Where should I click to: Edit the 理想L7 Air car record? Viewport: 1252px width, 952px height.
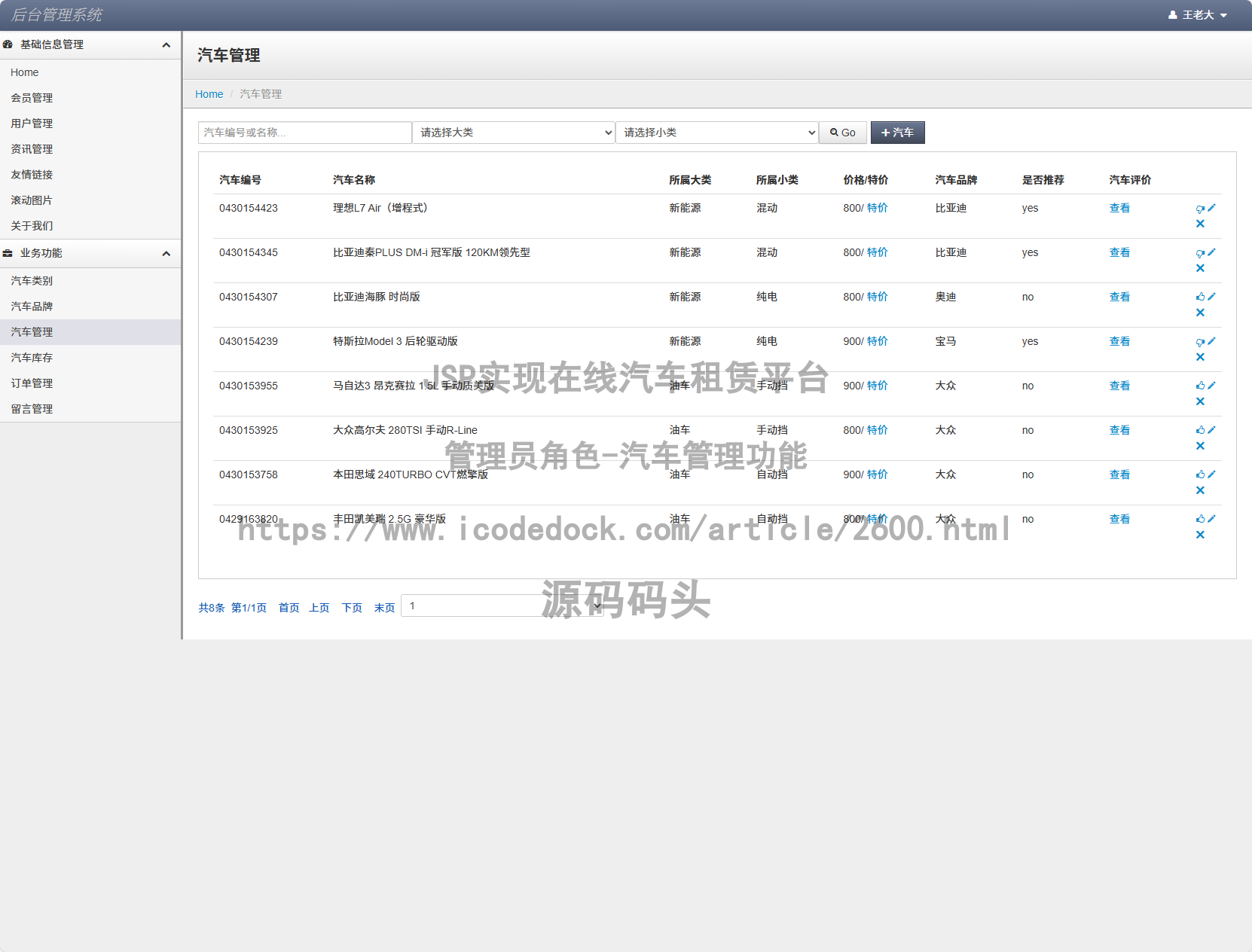tap(1211, 208)
